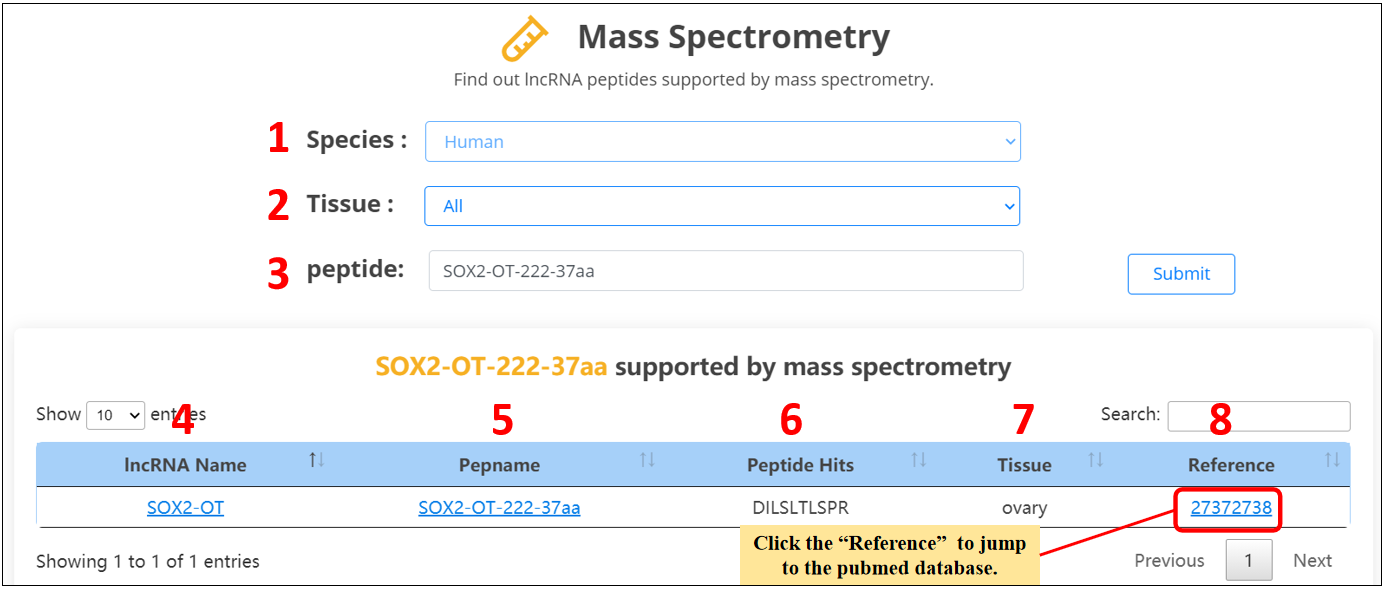This screenshot has width=1384, height=589.
Task: Sort Reference column using arrows
Action: (1332, 460)
